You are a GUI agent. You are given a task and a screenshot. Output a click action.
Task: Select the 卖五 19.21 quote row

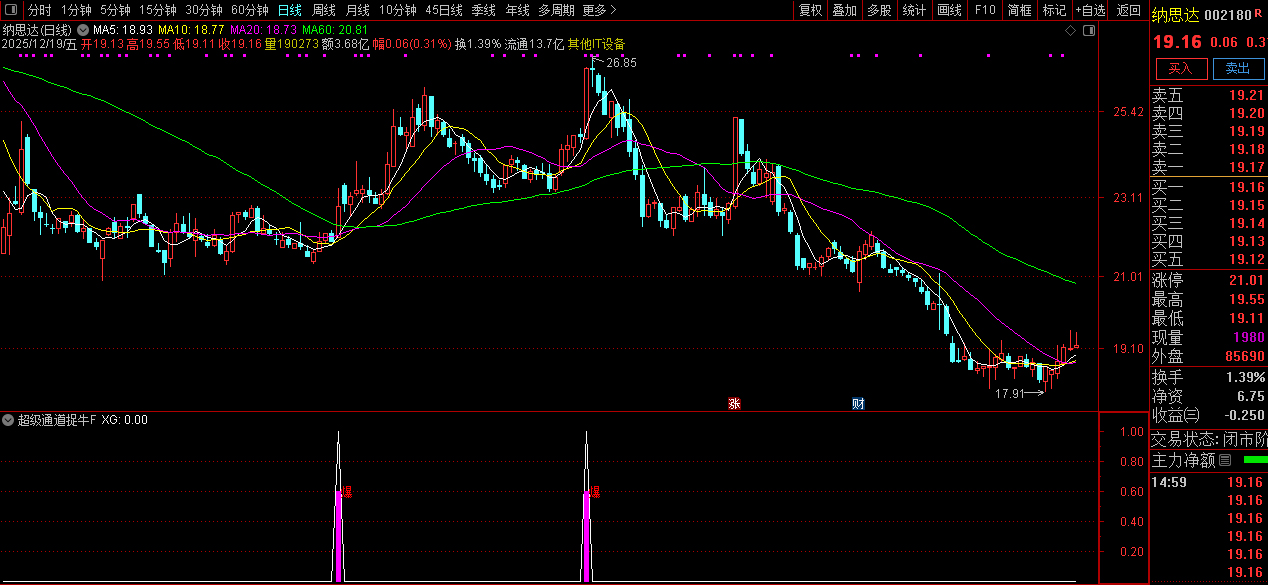click(x=1208, y=95)
